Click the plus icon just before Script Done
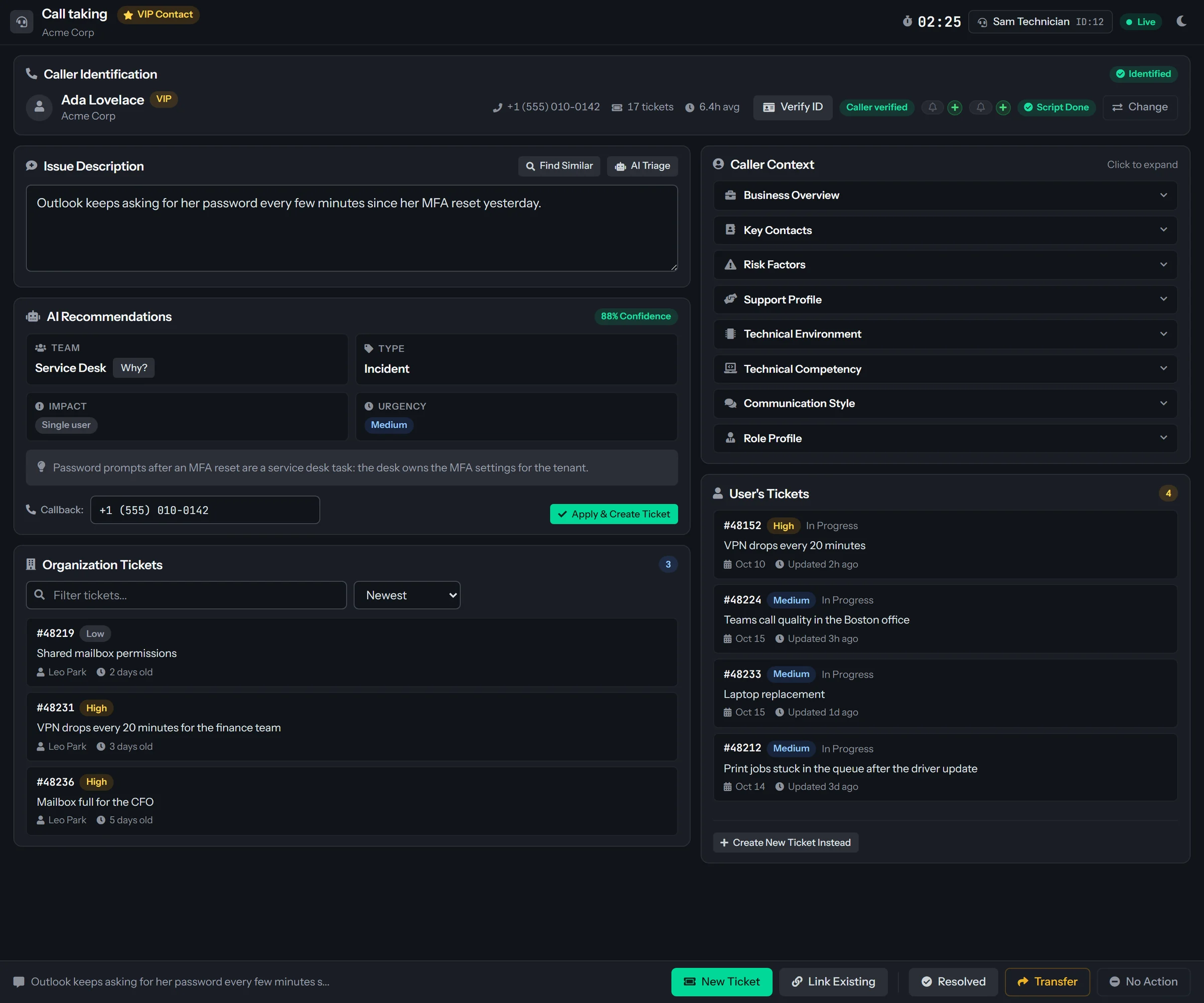The width and height of the screenshot is (1204, 1003). [1003, 107]
